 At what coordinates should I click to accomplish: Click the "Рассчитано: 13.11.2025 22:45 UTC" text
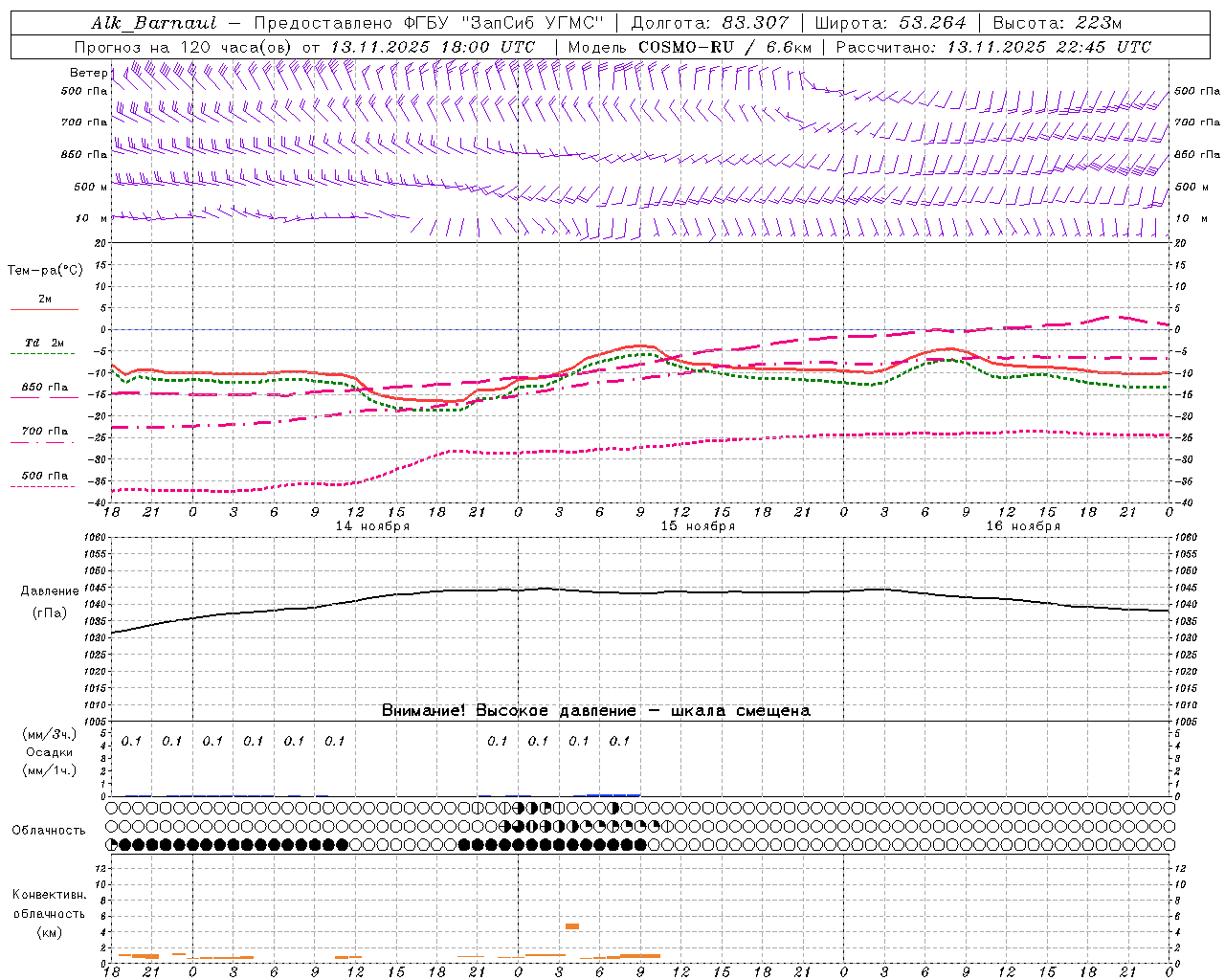[x=993, y=47]
